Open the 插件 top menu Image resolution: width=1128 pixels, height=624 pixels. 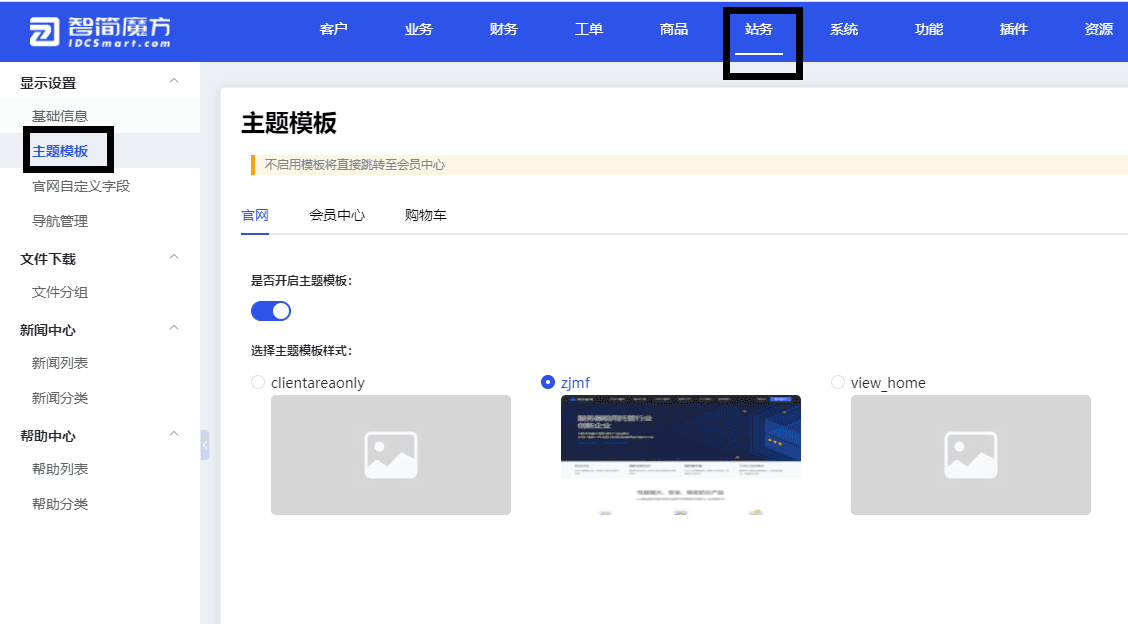point(1014,30)
